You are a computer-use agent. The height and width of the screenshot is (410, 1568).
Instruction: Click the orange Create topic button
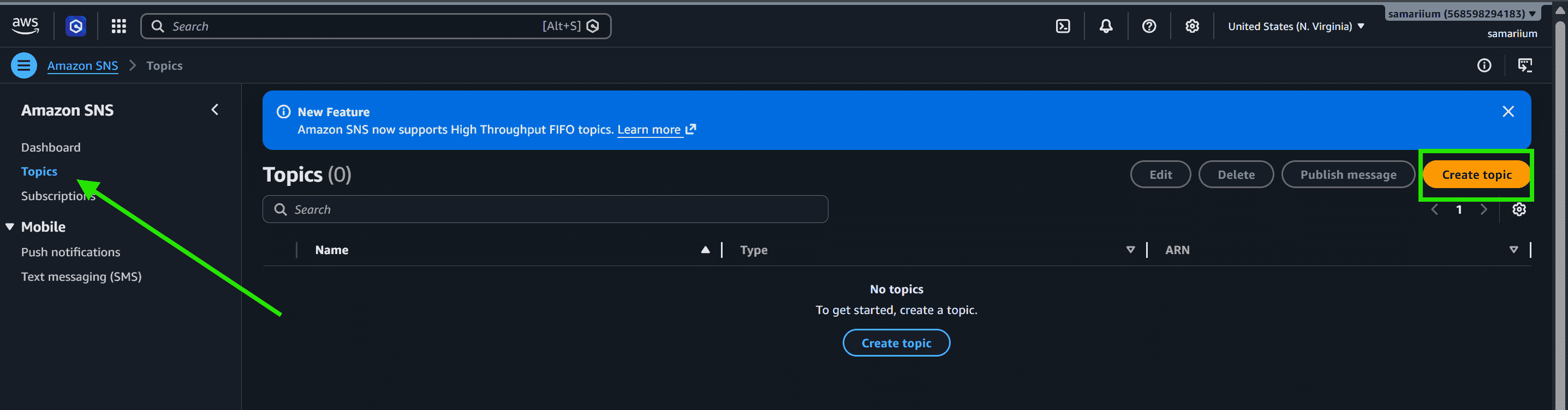tap(1476, 174)
